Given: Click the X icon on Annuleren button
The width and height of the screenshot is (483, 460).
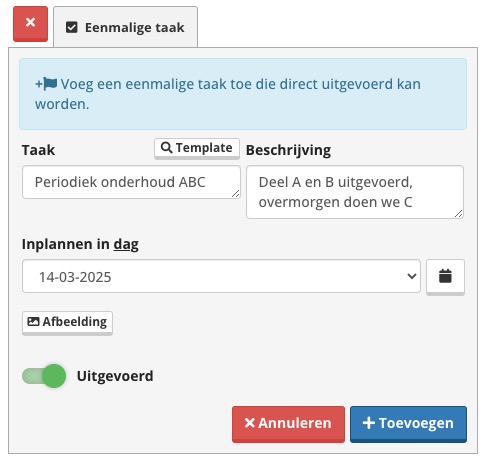Looking at the screenshot, I should [x=249, y=423].
